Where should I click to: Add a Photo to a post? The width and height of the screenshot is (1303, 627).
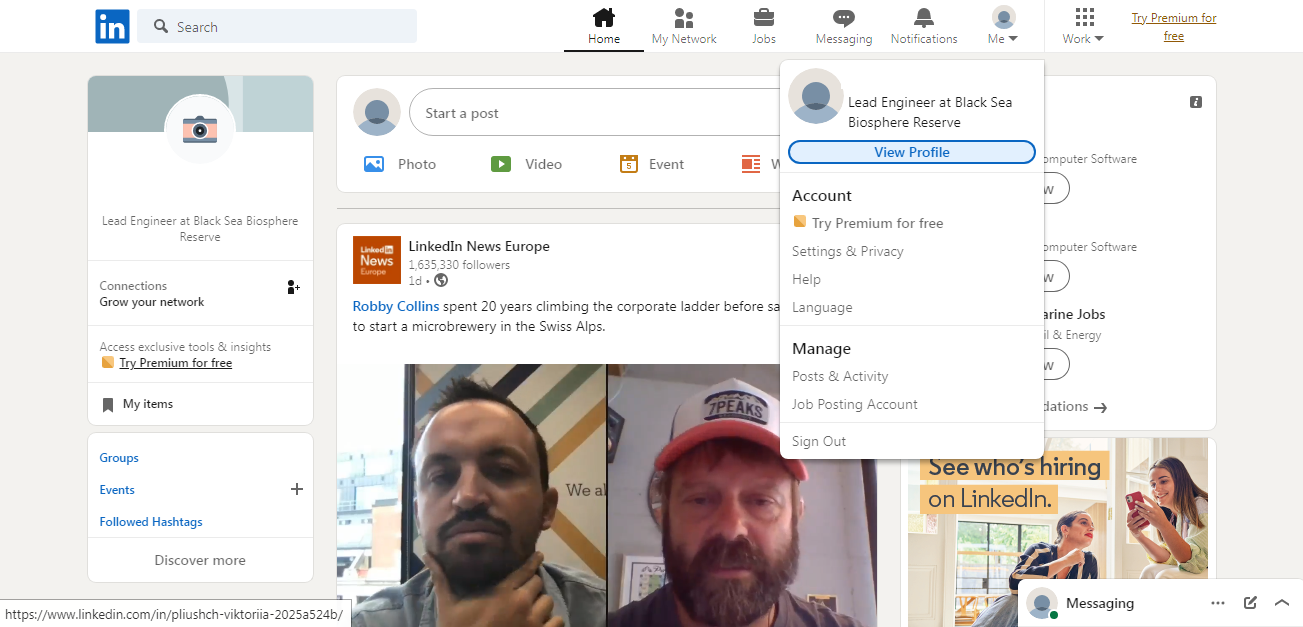click(400, 164)
